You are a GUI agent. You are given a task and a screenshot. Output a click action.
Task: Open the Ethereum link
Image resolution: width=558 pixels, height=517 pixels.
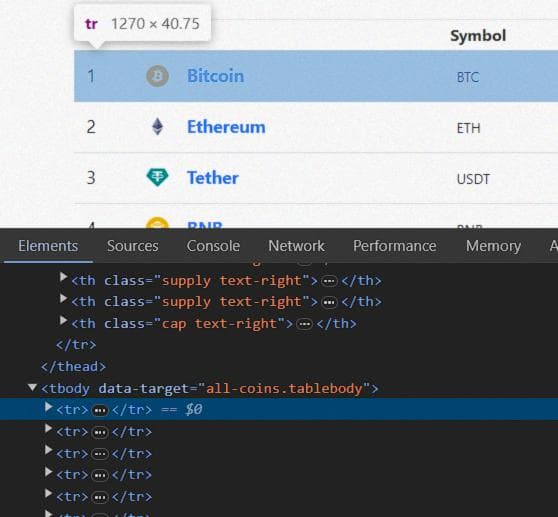[226, 127]
